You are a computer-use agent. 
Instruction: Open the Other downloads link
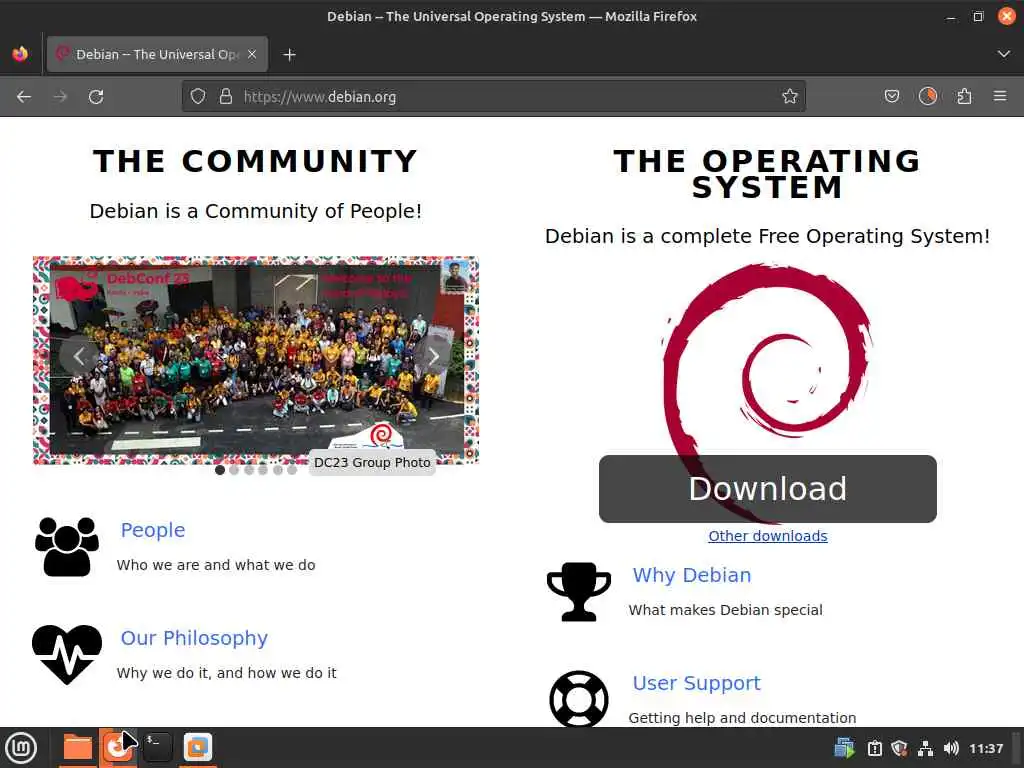[767, 536]
